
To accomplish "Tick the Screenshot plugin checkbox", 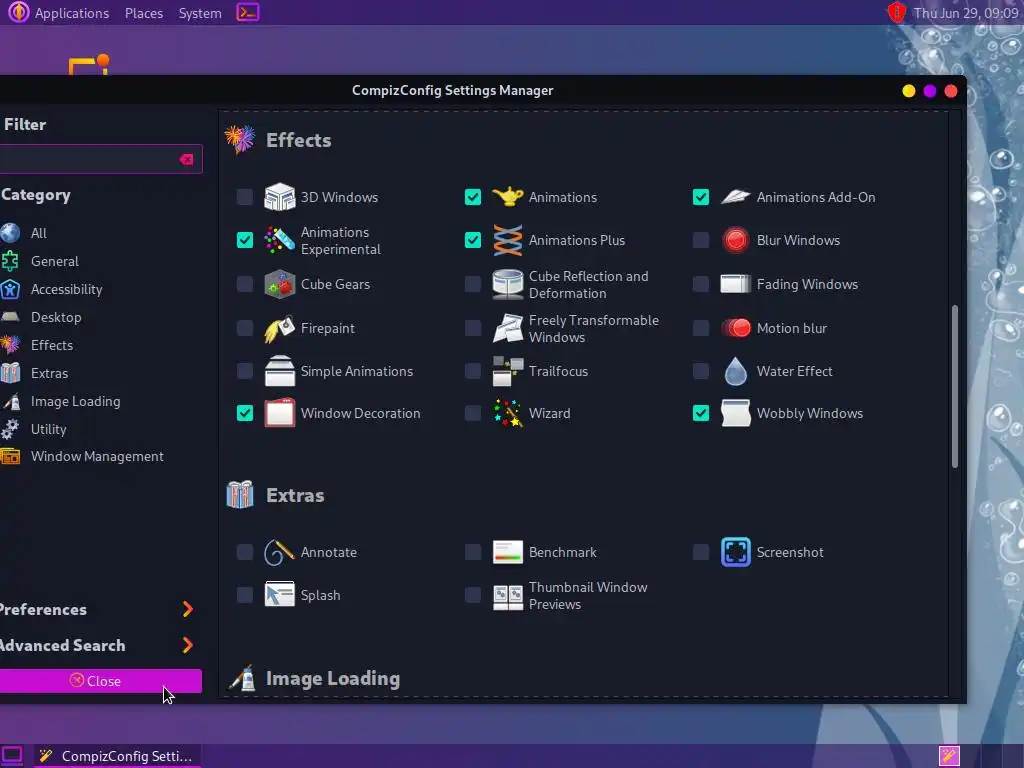I will click(701, 552).
